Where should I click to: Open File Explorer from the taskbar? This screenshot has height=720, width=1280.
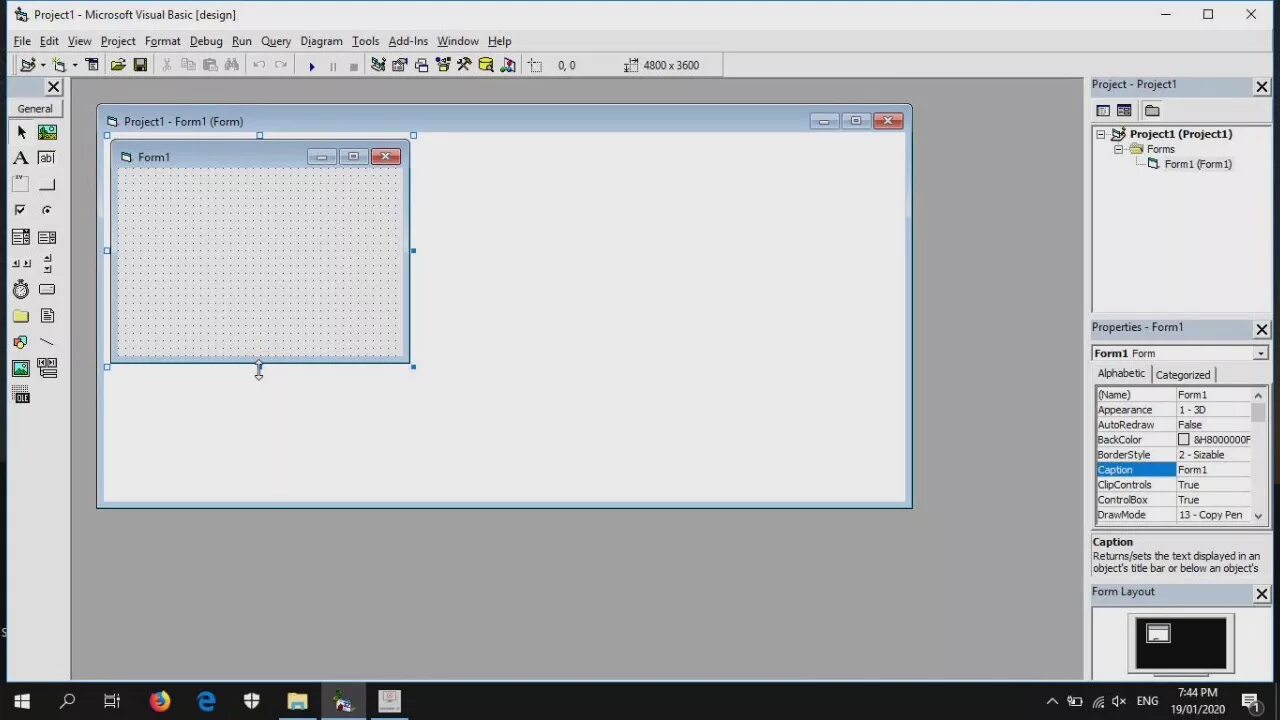coord(297,701)
